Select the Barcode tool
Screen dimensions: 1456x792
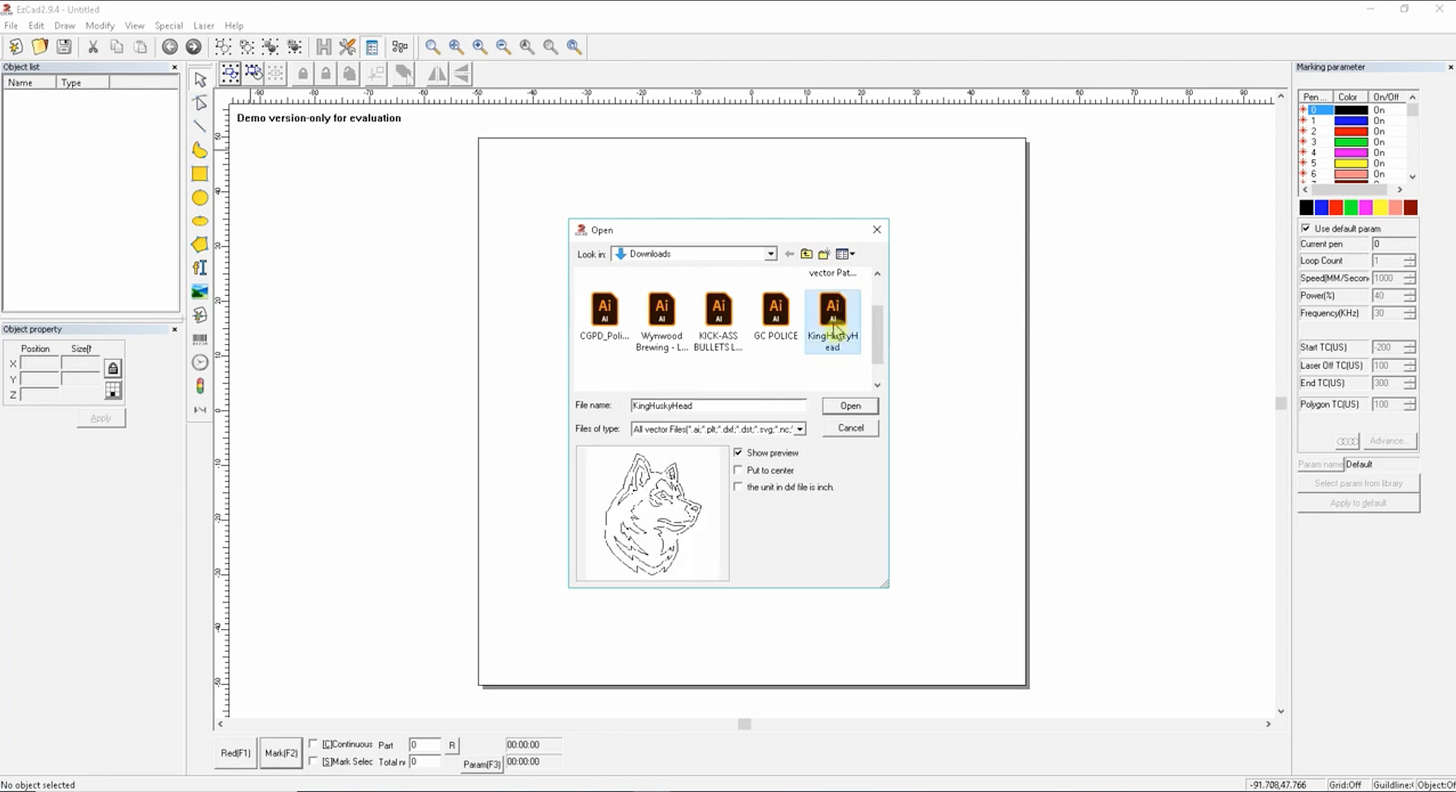pyautogui.click(x=199, y=339)
